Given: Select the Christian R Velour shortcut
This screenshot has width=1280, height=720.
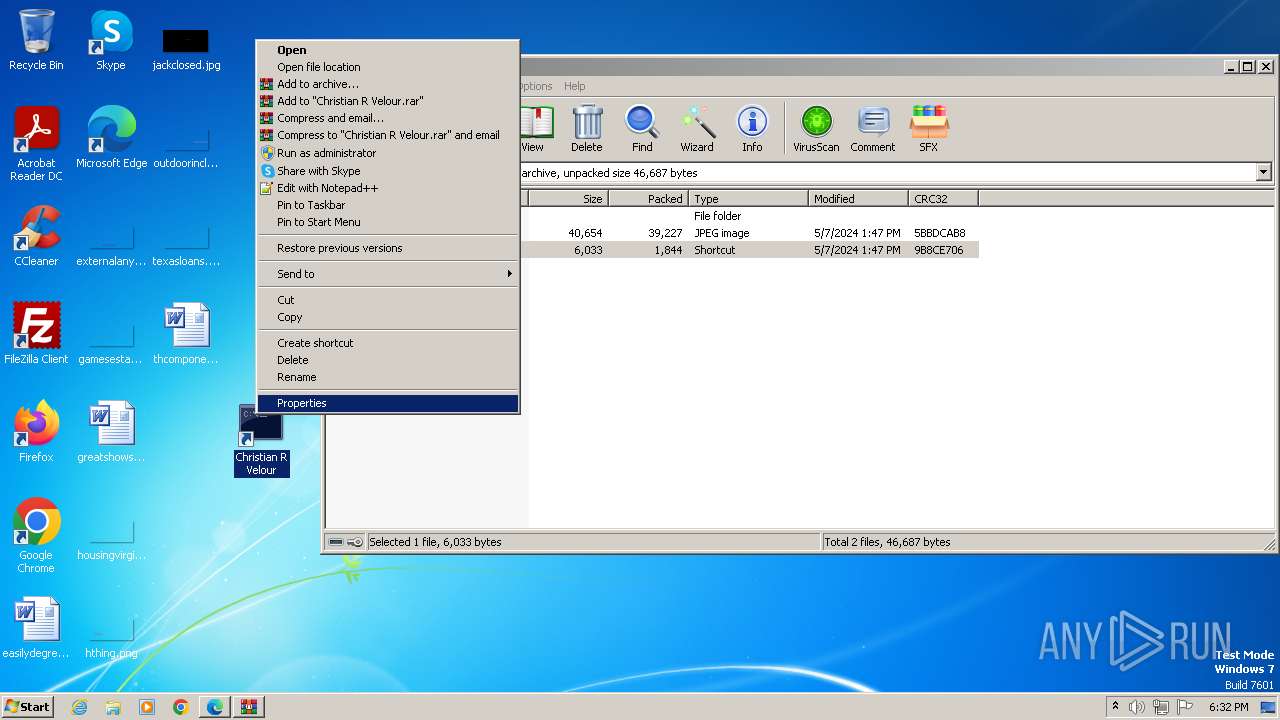Looking at the screenshot, I should point(261,440).
